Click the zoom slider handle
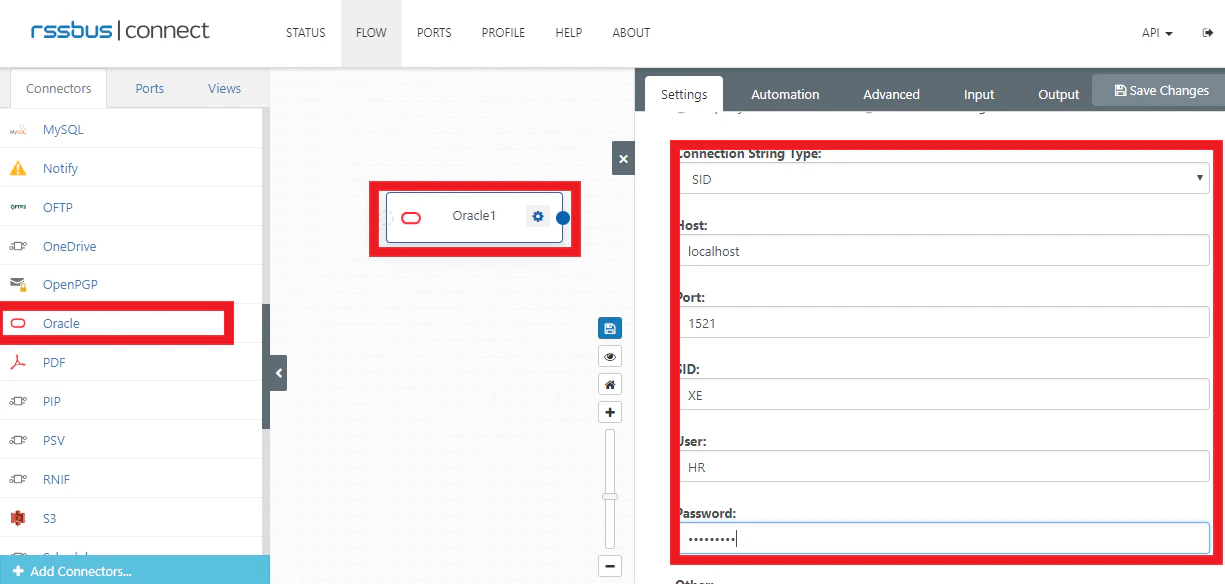 point(610,496)
